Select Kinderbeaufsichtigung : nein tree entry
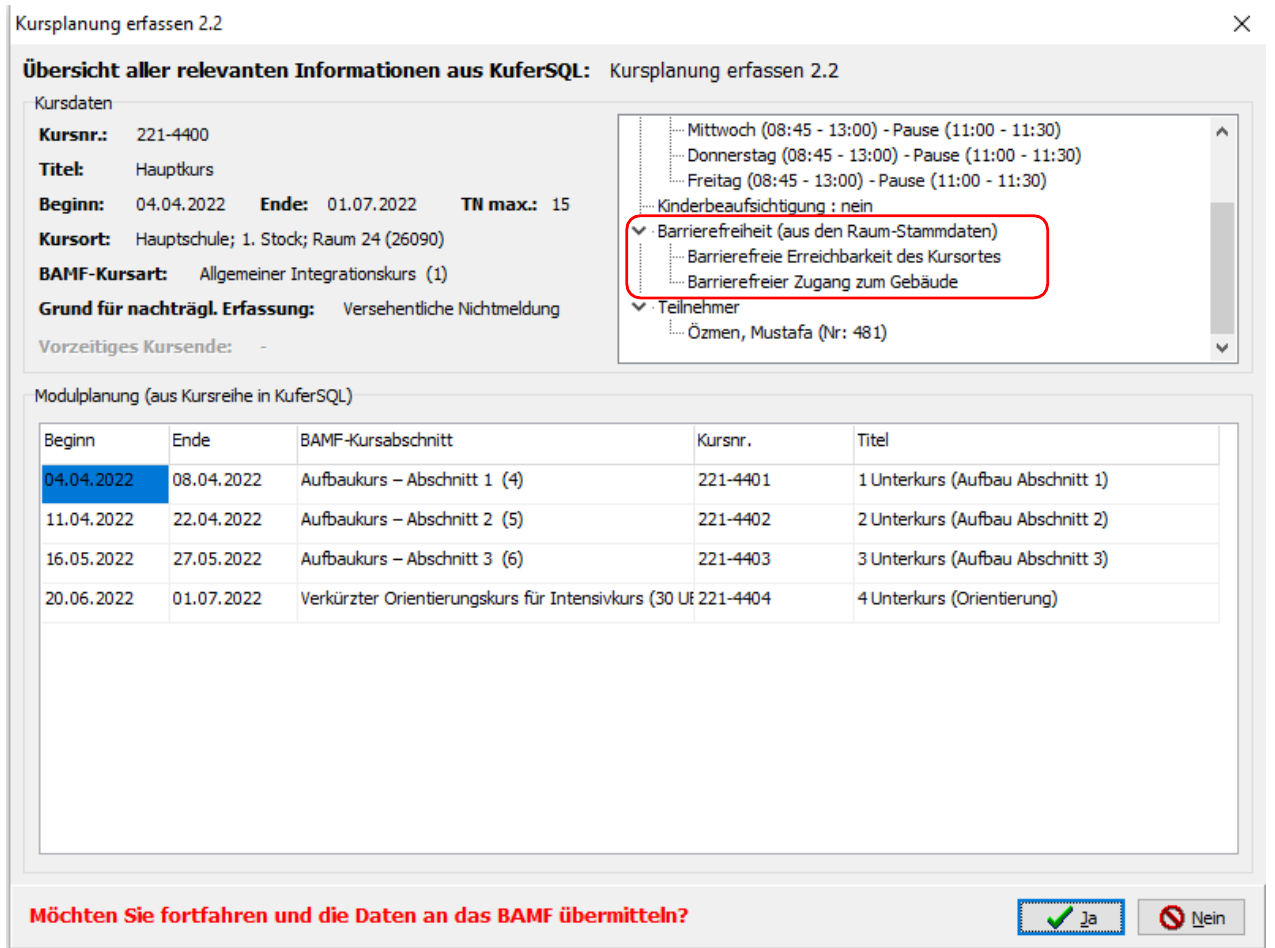Image resolution: width=1275 pixels, height=948 pixels. (765, 205)
